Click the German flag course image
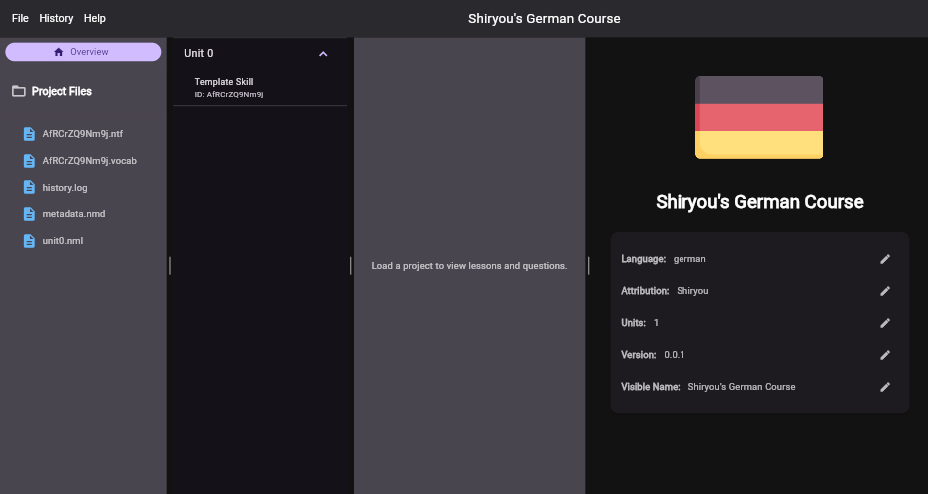 (759, 117)
